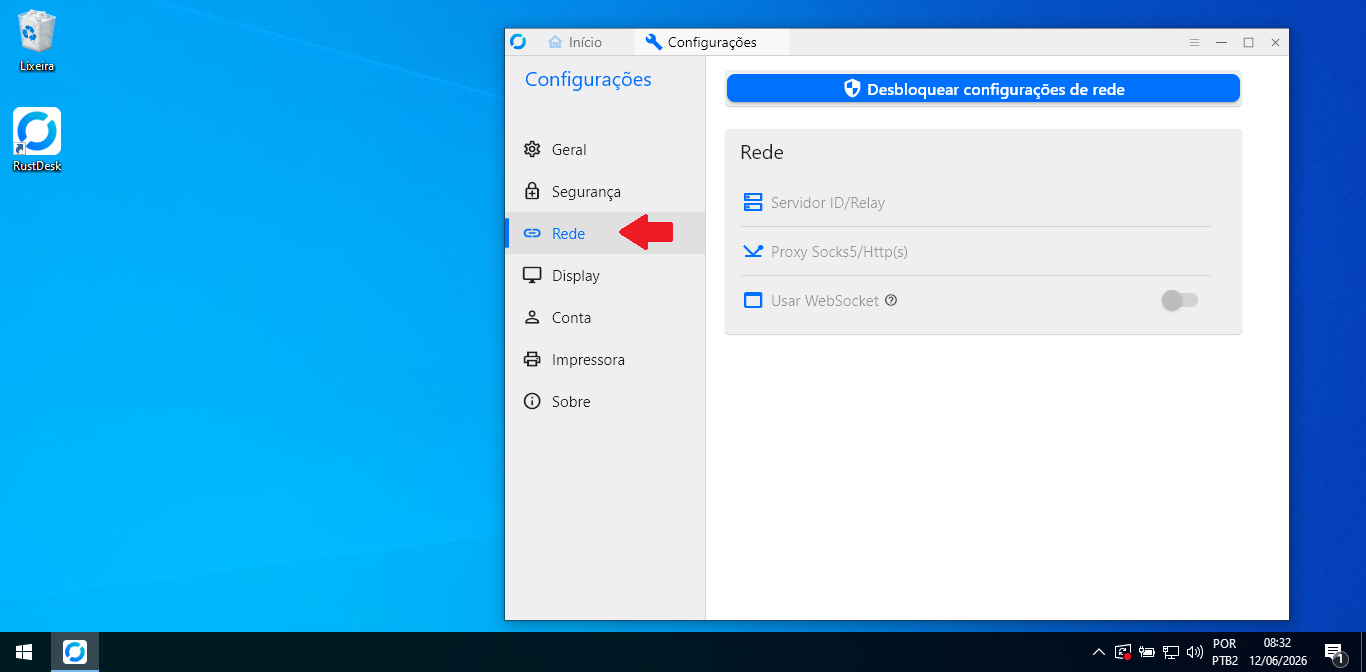Close the RustDesk window
This screenshot has width=1366, height=672.
click(x=1275, y=42)
